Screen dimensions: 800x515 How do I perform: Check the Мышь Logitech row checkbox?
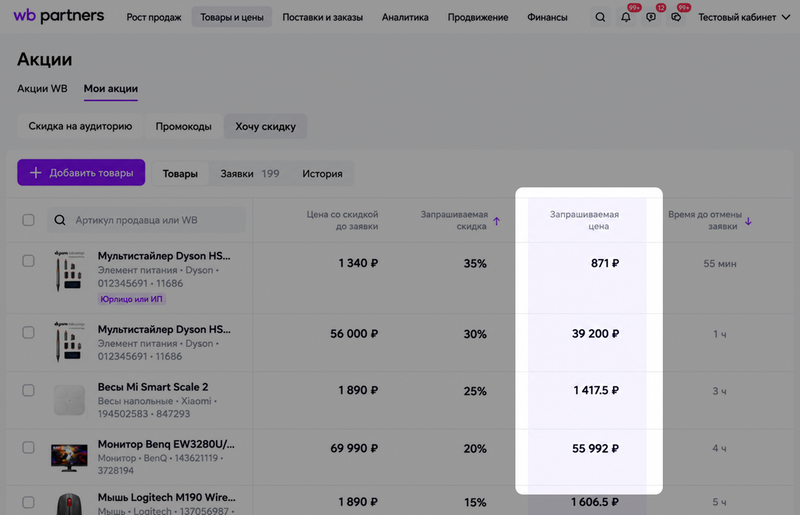(x=29, y=502)
